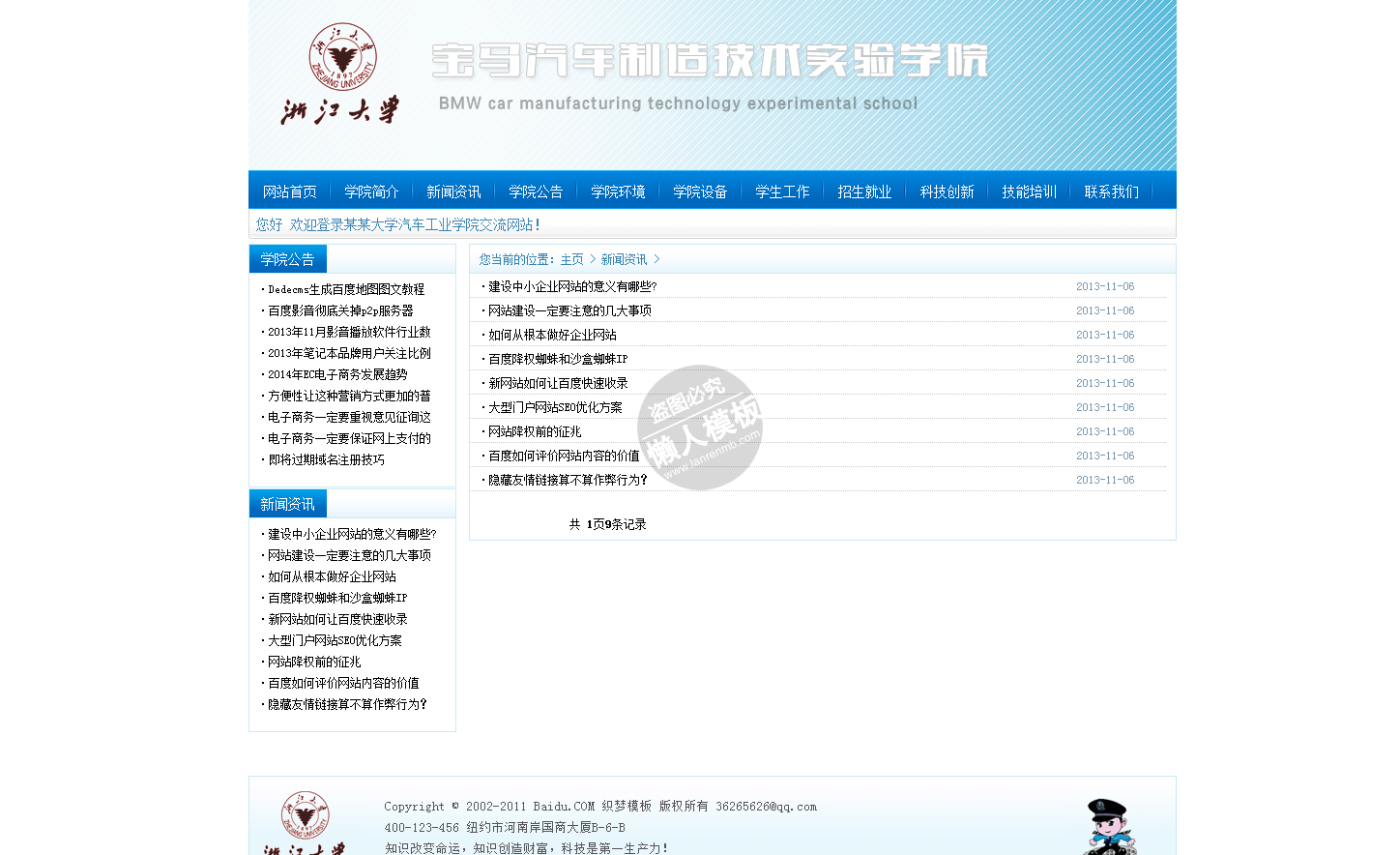
Task: Open the 网站首页 navigation item
Action: tap(289, 192)
